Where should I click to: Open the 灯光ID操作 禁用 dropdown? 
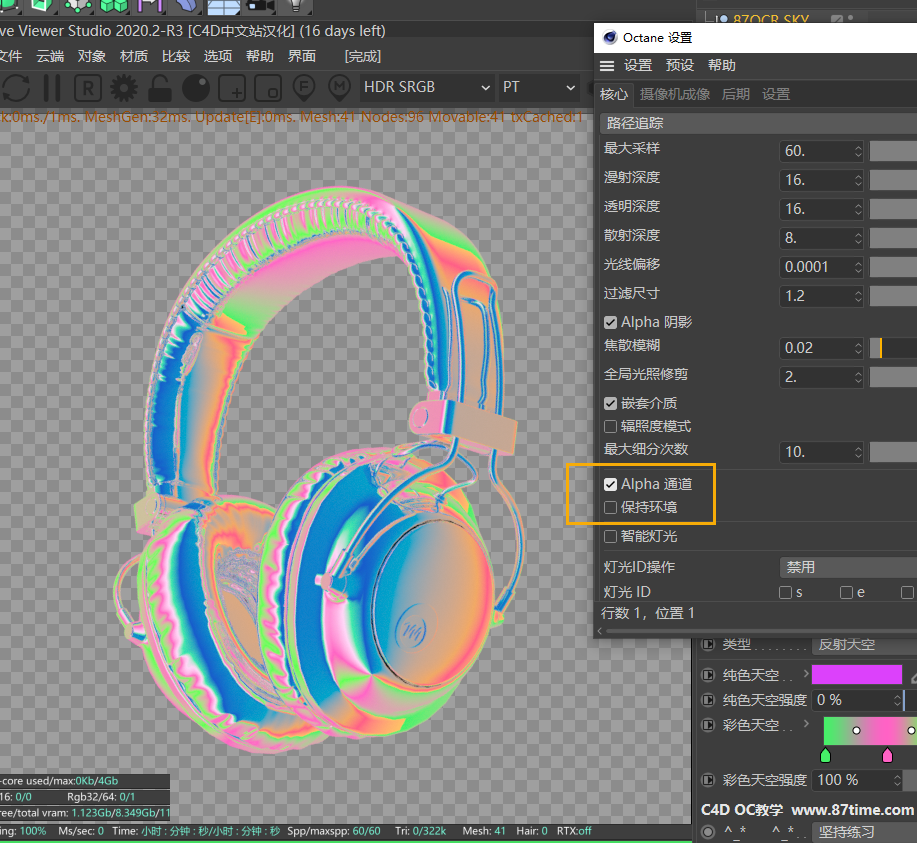coord(848,567)
